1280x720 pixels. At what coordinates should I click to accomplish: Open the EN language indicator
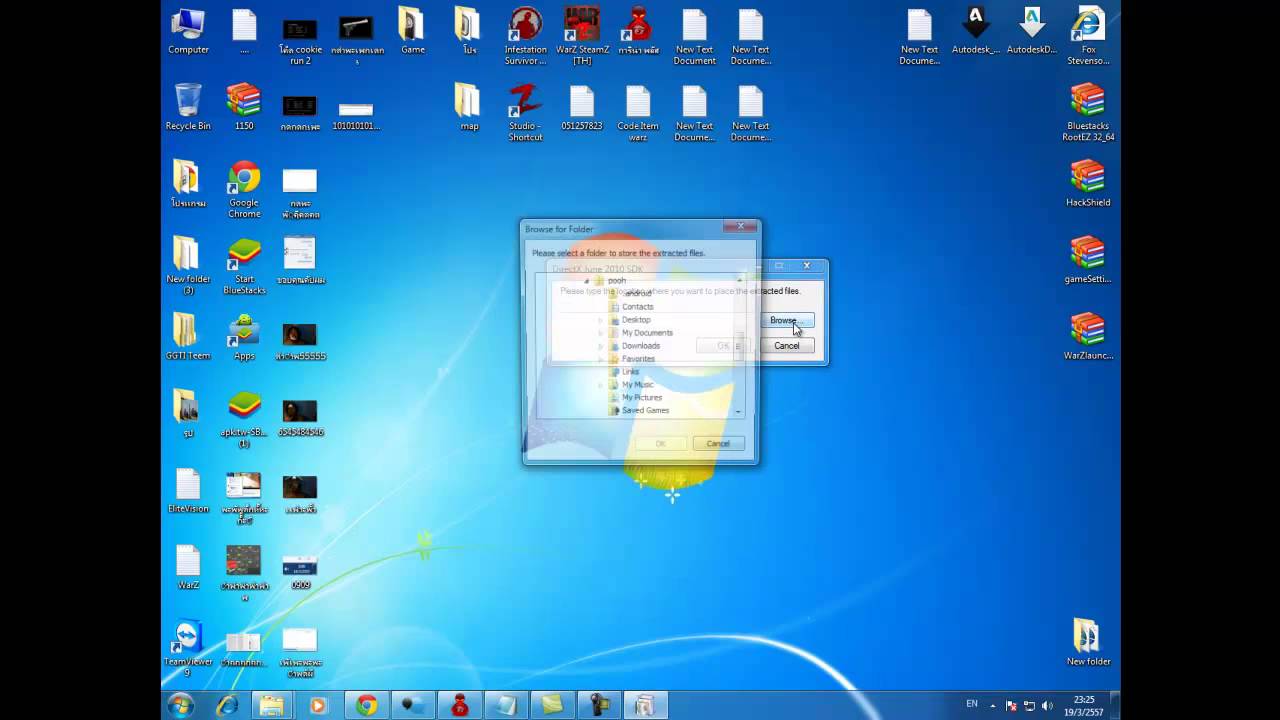[x=971, y=704]
